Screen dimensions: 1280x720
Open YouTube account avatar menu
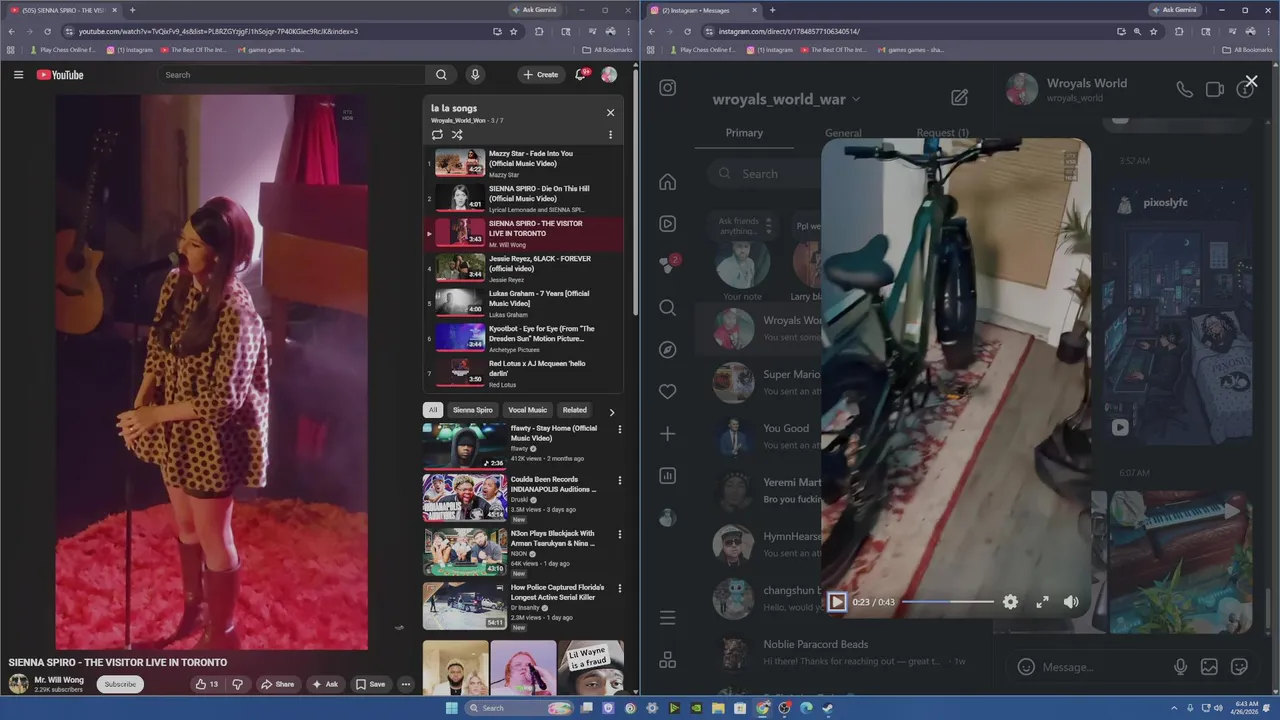(x=609, y=75)
